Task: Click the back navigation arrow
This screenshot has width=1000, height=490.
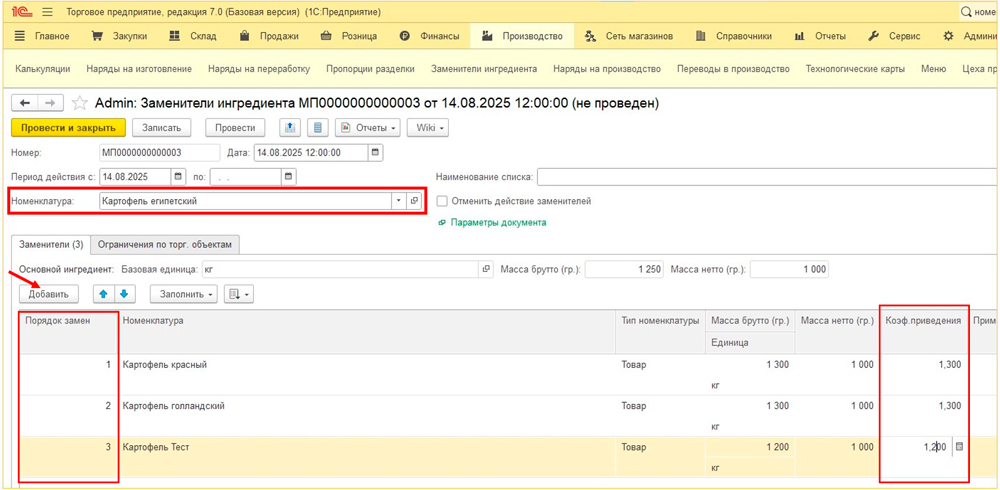Action: click(25, 103)
